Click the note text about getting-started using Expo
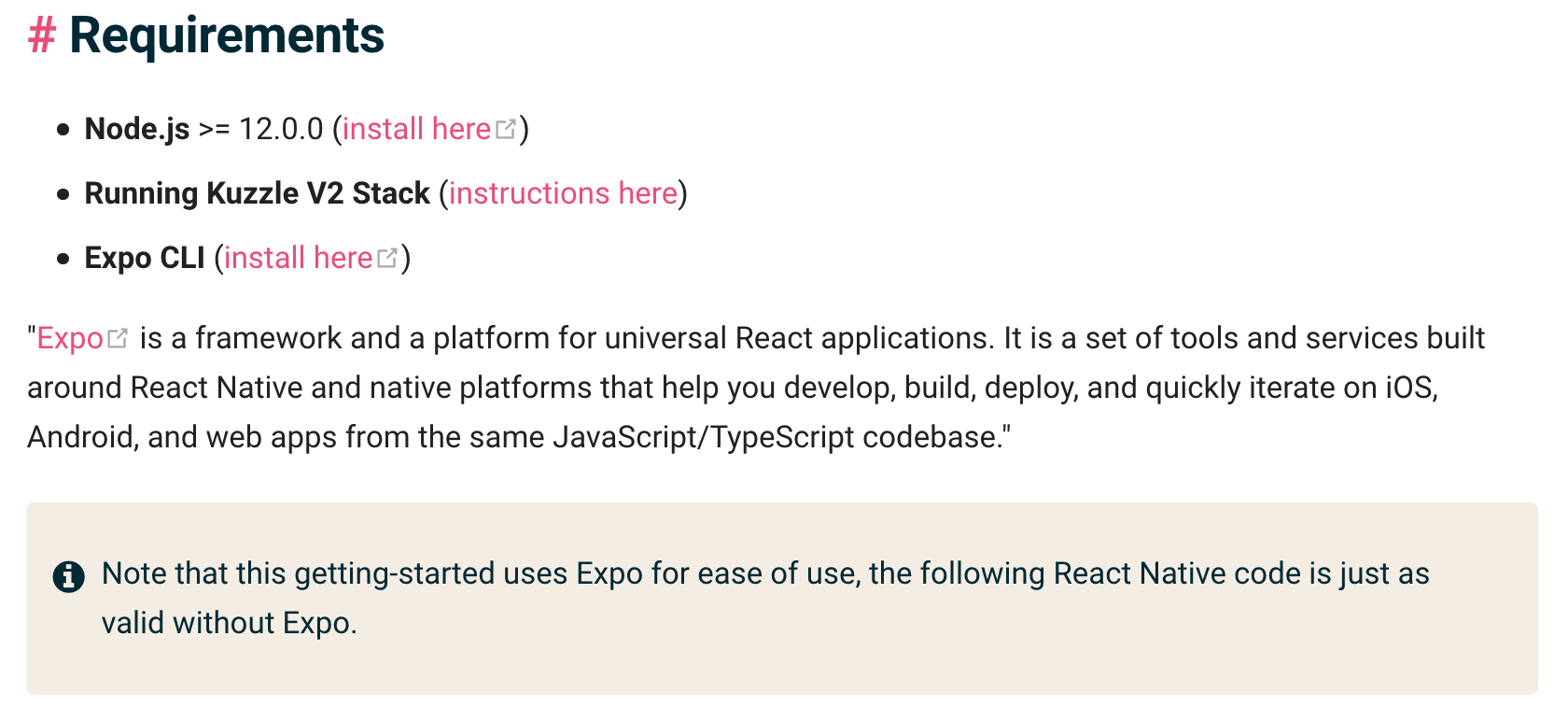The height and width of the screenshot is (721, 1568). click(x=765, y=598)
